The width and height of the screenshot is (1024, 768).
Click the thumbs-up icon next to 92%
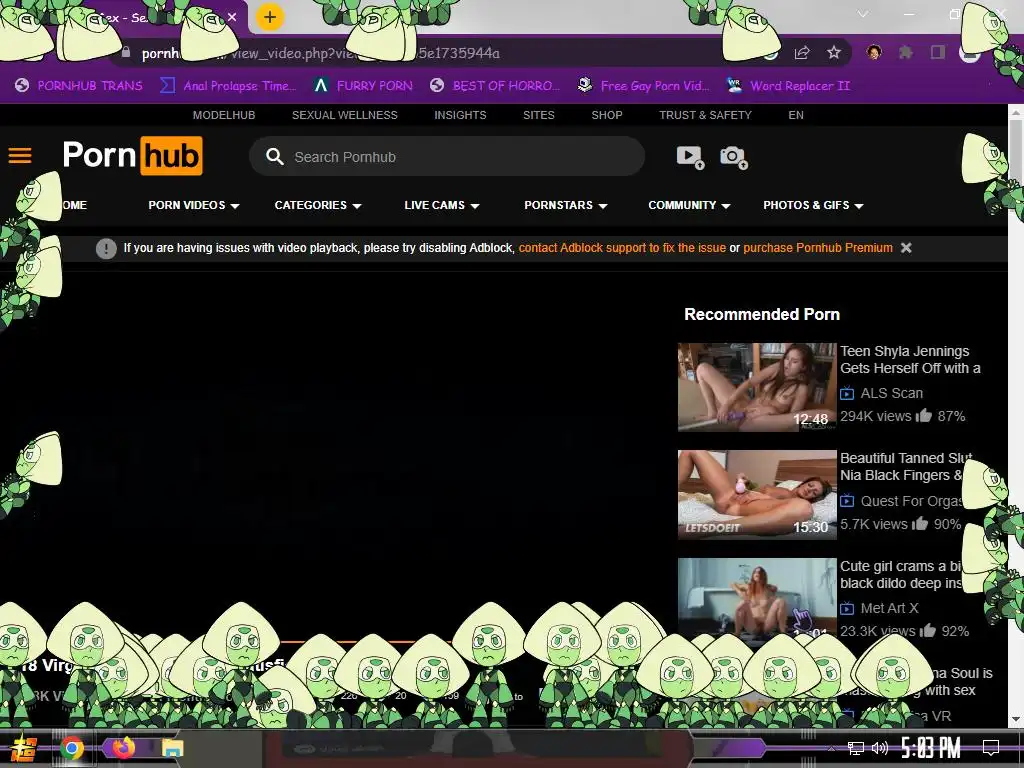927,630
